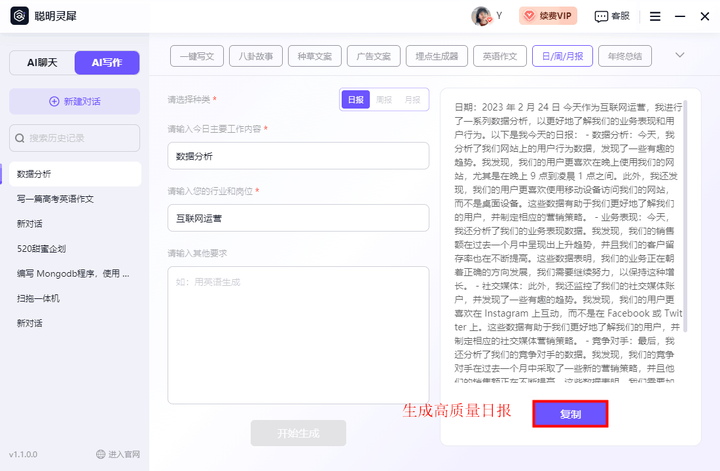Select the 月报 report type

click(x=412, y=100)
